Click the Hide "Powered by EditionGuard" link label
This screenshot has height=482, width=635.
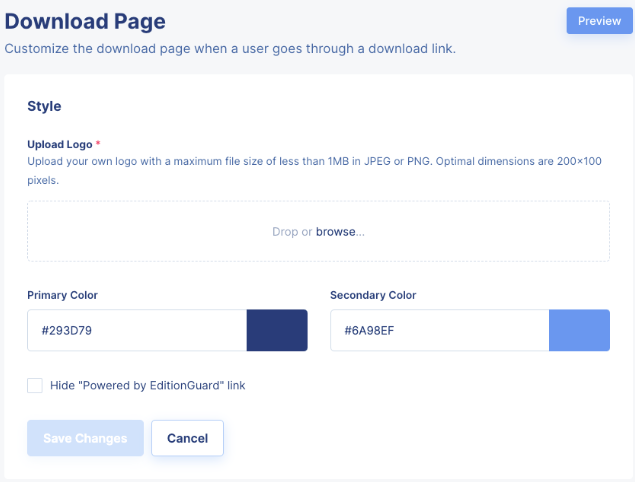coord(148,385)
